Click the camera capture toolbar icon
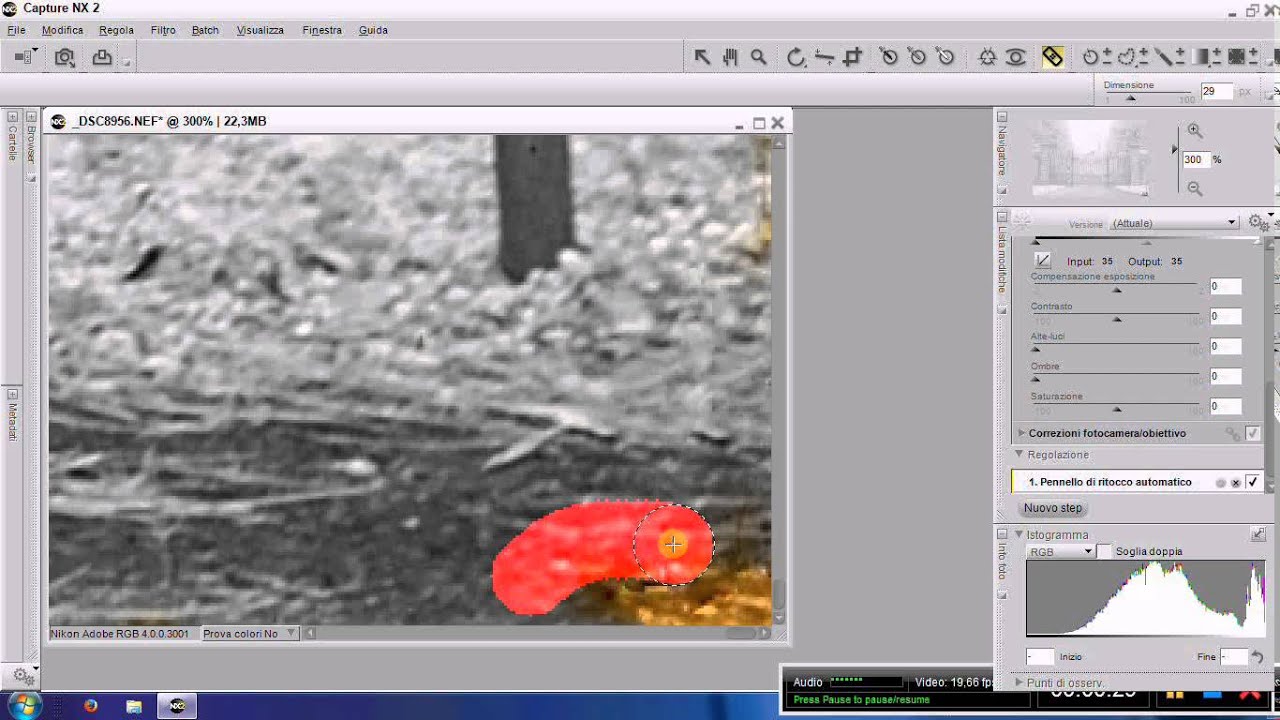 point(65,57)
